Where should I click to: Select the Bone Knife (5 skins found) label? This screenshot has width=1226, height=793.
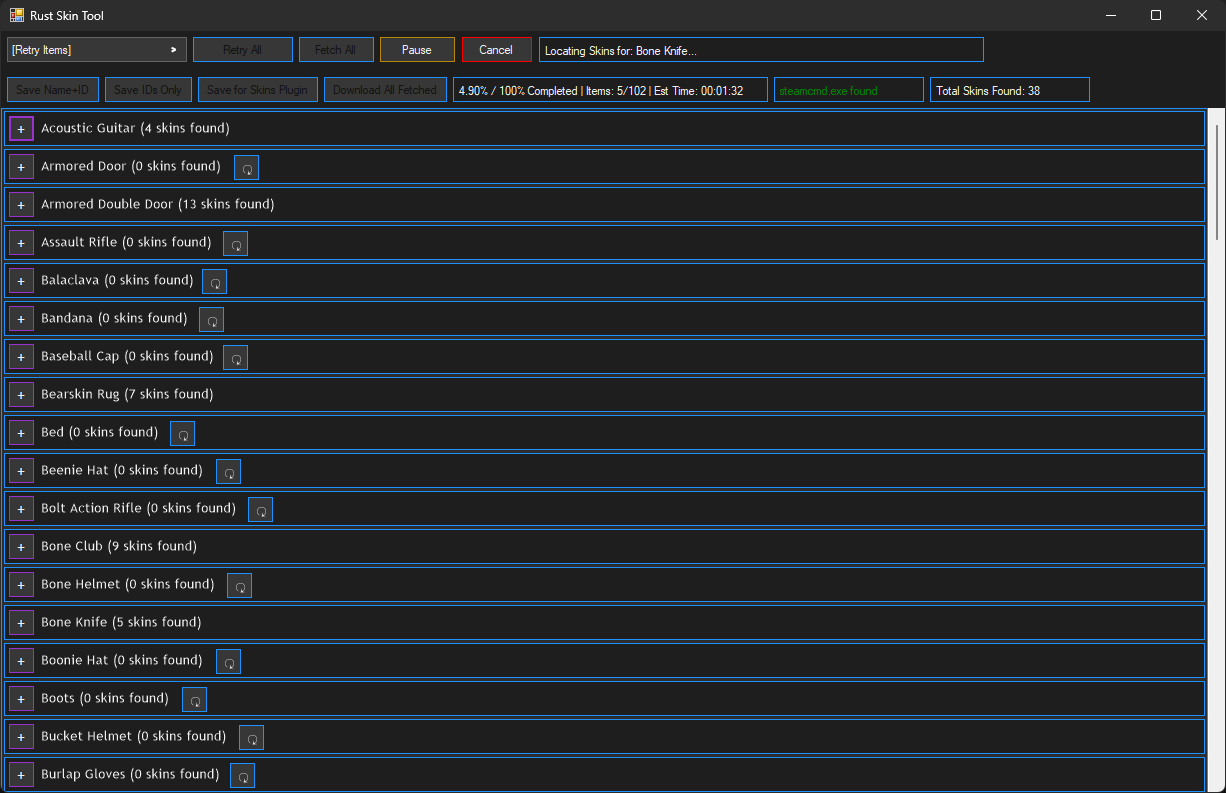[121, 622]
